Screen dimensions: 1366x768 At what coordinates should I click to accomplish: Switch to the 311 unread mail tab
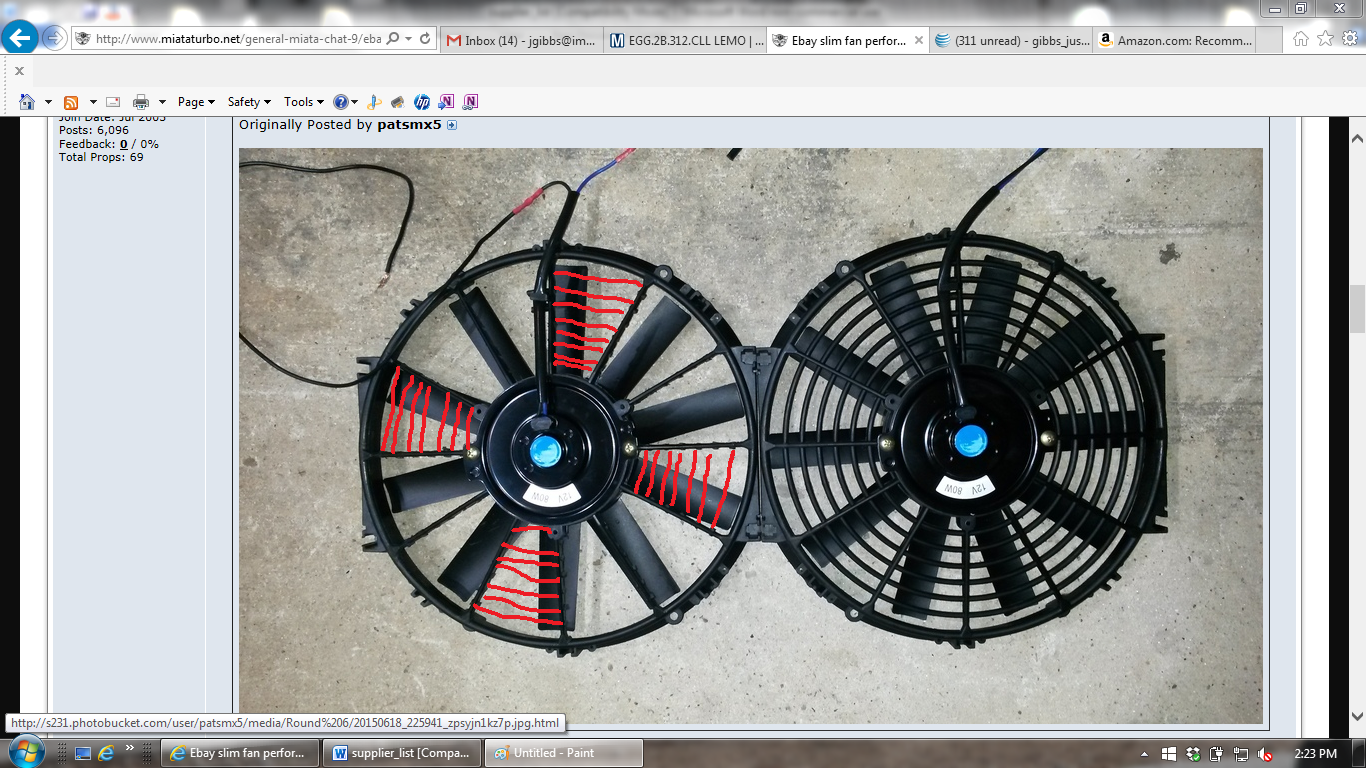pos(1012,41)
